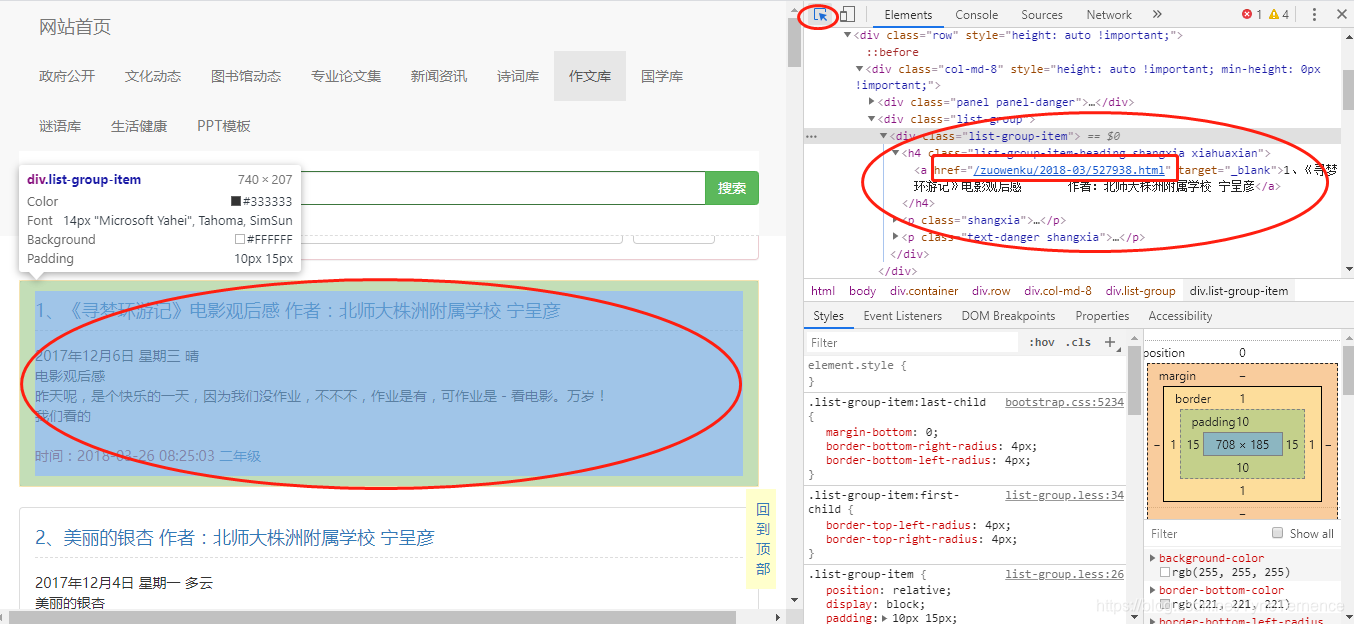
Task: Open the Event Listeners tab
Action: tap(902, 315)
